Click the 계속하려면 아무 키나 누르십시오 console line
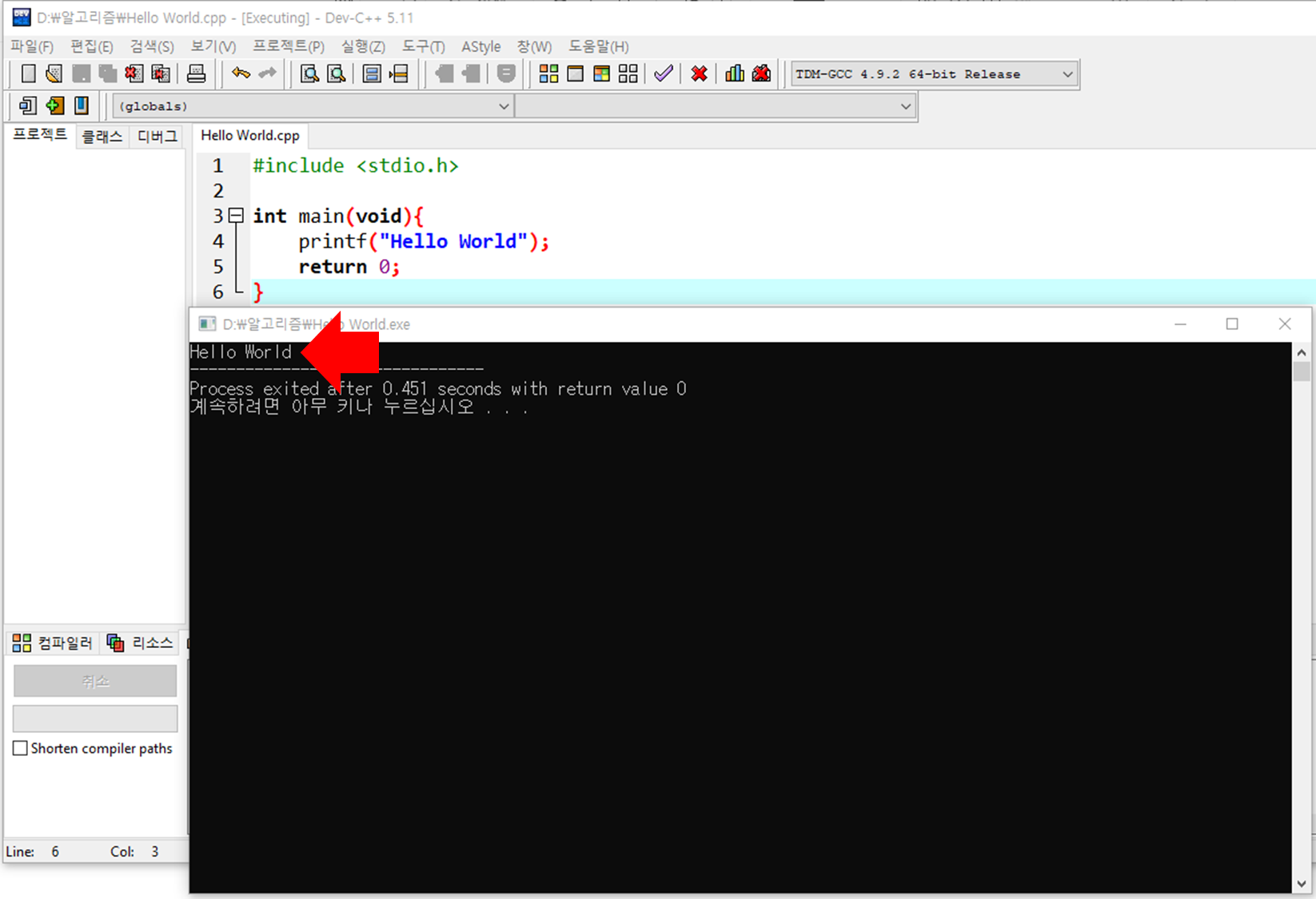This screenshot has width=1316, height=899. coord(359,407)
